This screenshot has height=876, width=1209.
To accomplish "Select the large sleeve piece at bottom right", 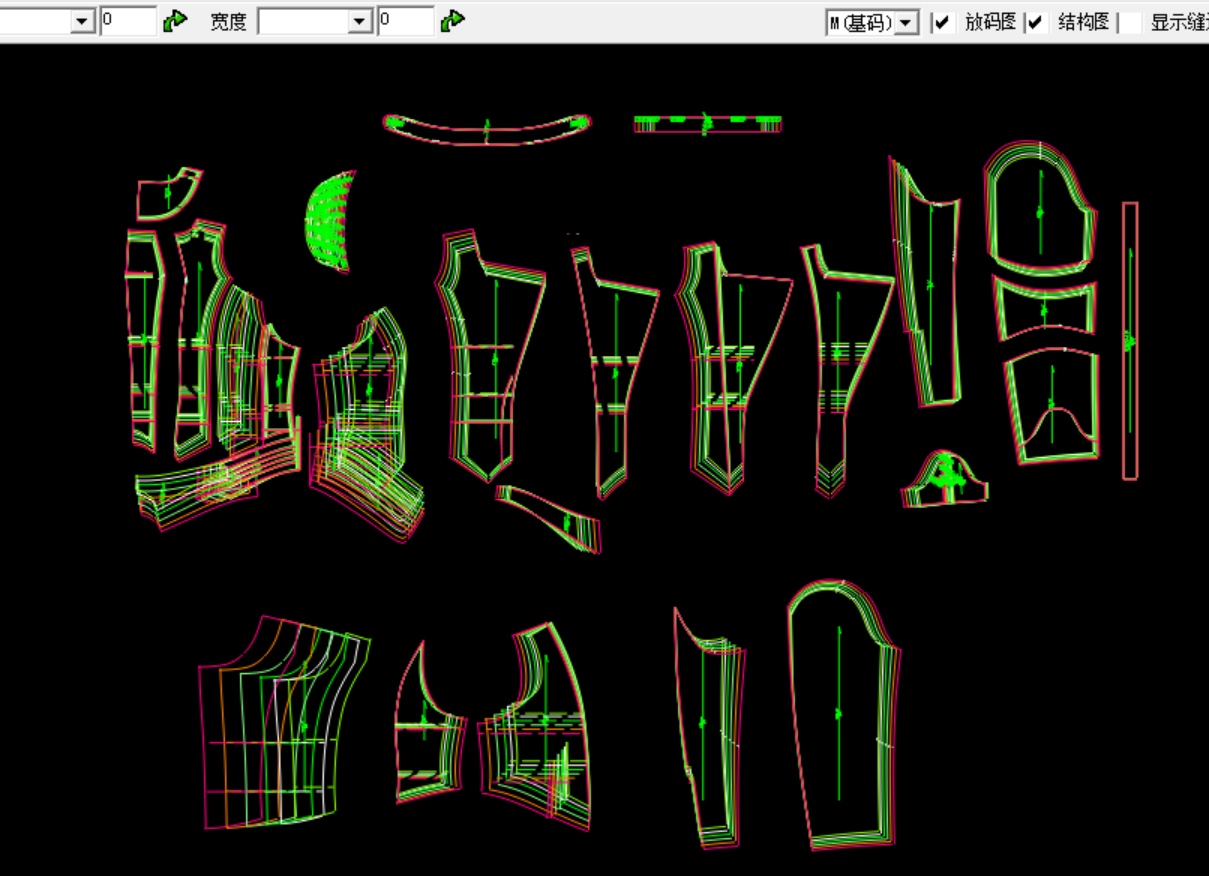I will (x=840, y=715).
